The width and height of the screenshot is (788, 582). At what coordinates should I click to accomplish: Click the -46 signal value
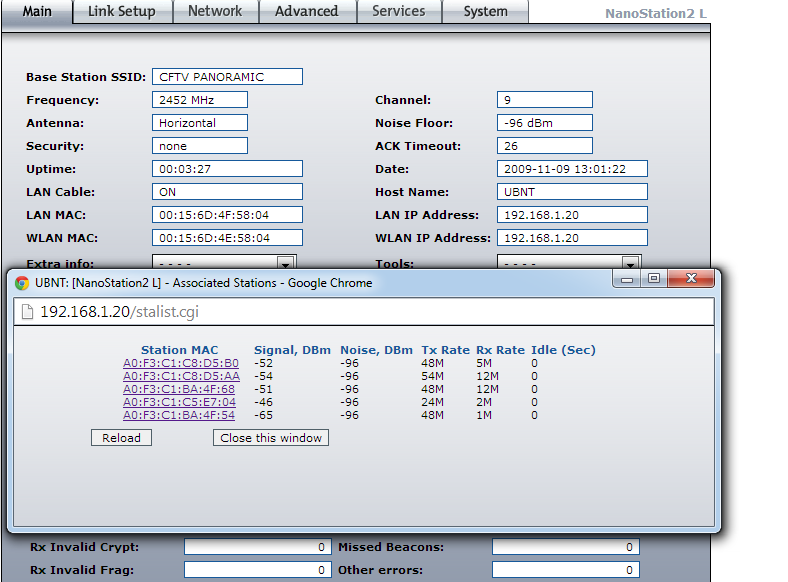point(263,403)
